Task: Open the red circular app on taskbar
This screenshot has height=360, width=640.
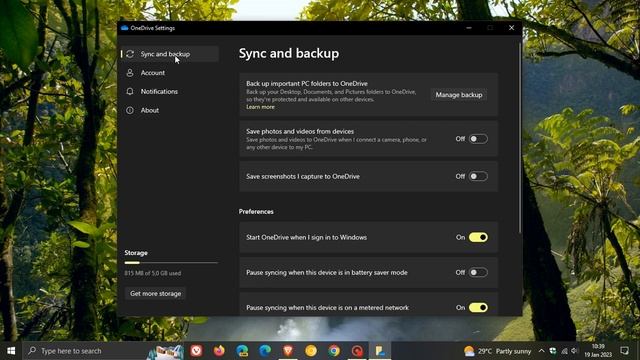Action: pyautogui.click(x=357, y=351)
